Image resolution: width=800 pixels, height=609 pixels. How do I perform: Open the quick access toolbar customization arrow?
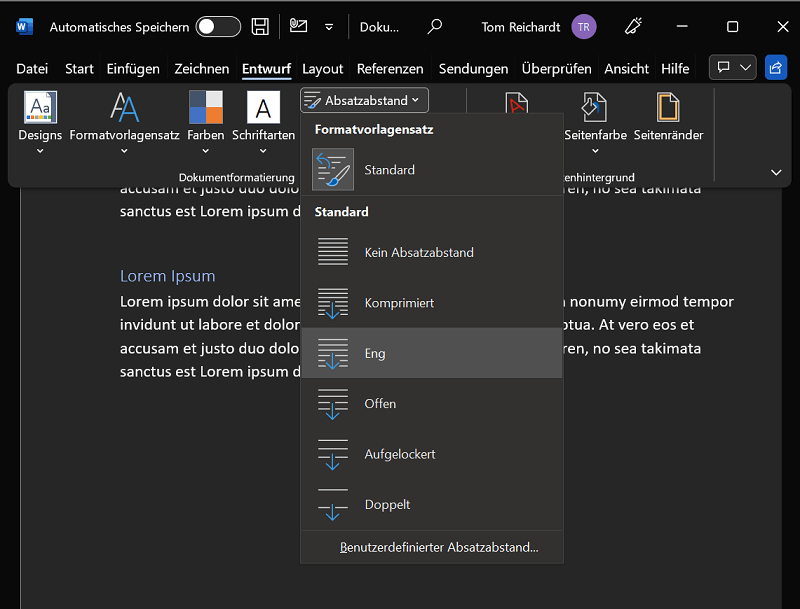tap(329, 27)
